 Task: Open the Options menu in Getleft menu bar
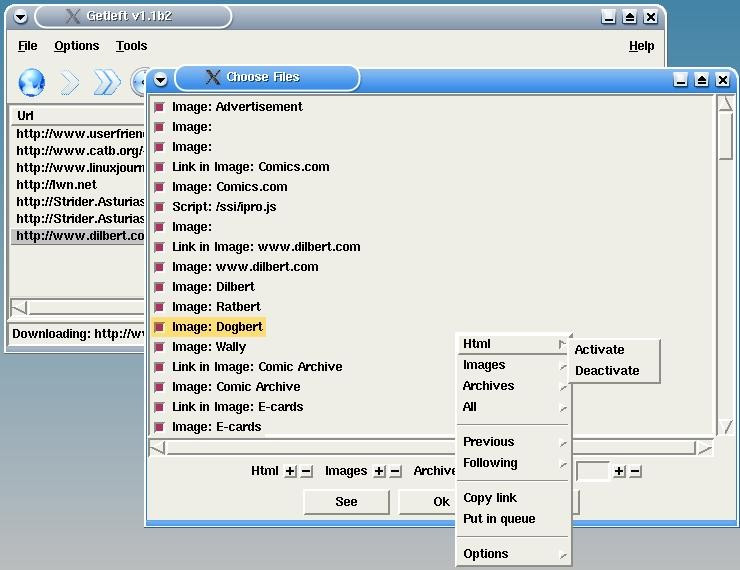click(x=76, y=46)
